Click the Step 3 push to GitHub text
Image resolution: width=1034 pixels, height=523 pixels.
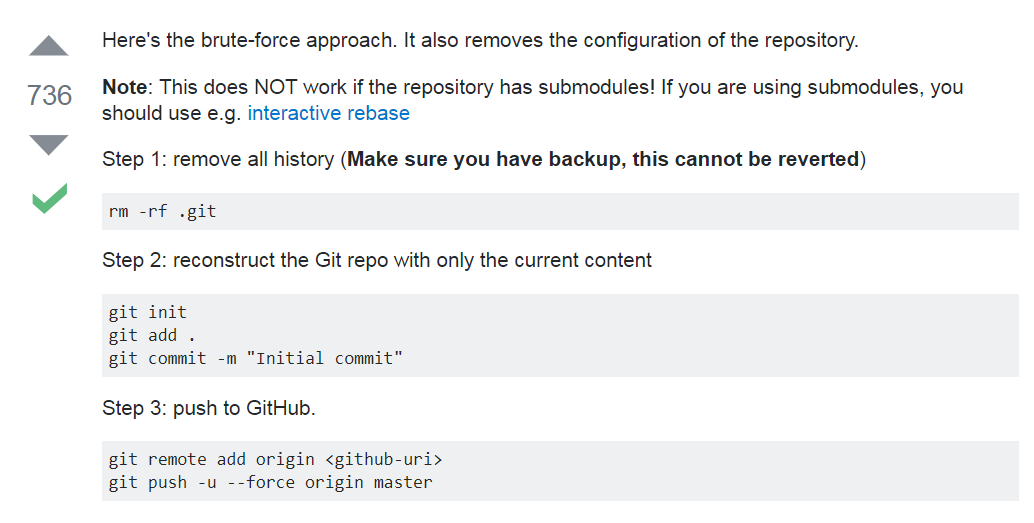pos(209,408)
